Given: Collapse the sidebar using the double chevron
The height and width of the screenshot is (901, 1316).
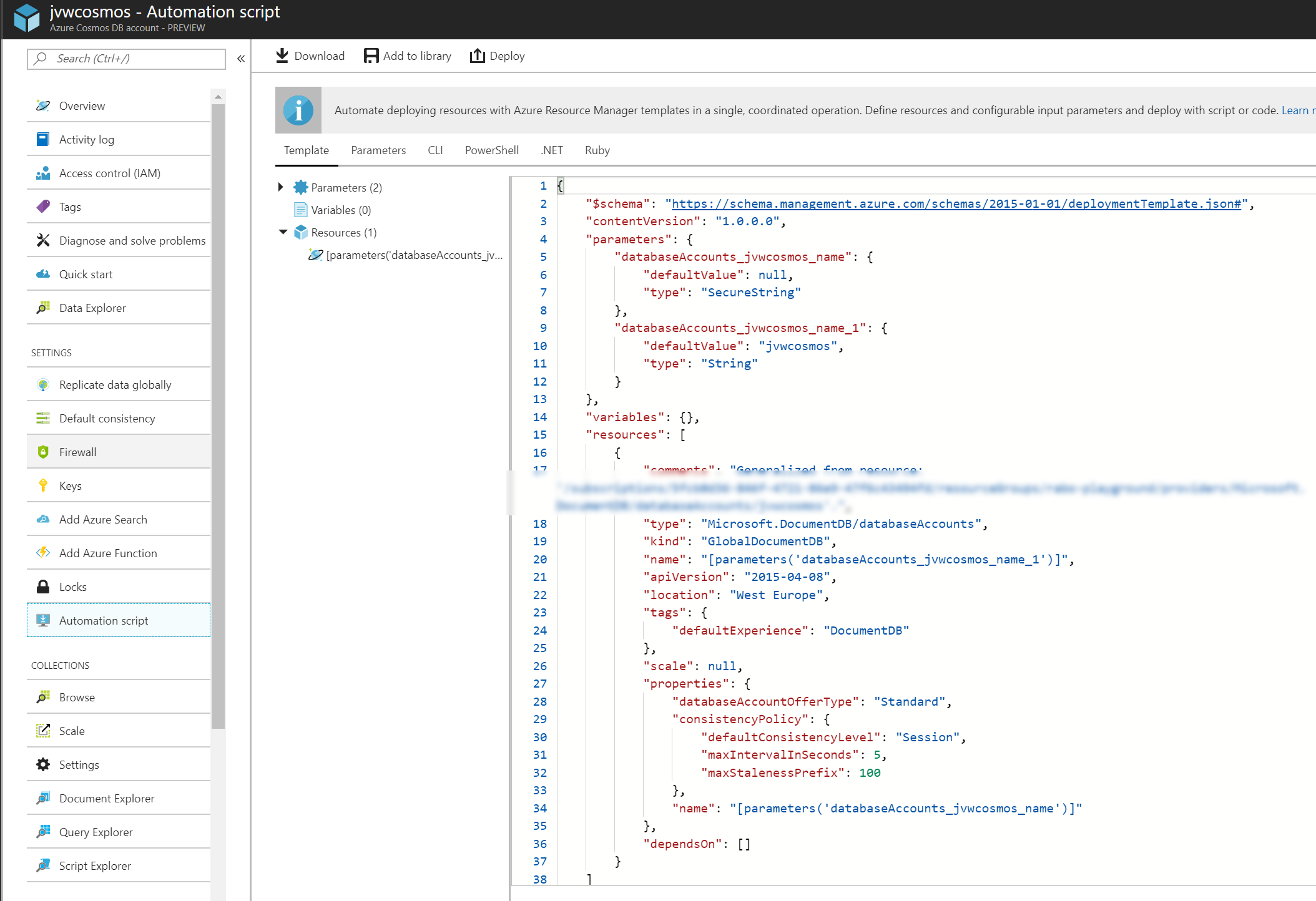Looking at the screenshot, I should point(240,59).
